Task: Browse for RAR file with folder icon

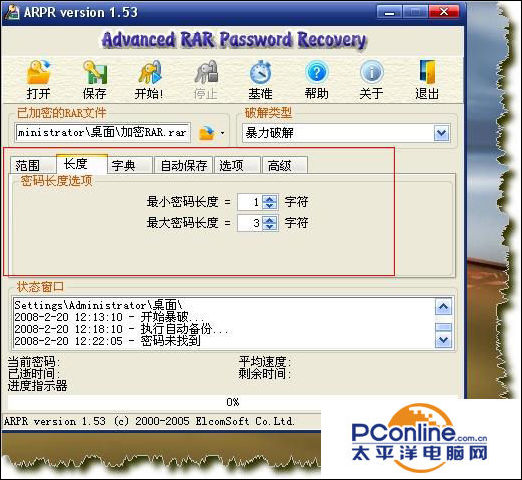Action: [207, 133]
